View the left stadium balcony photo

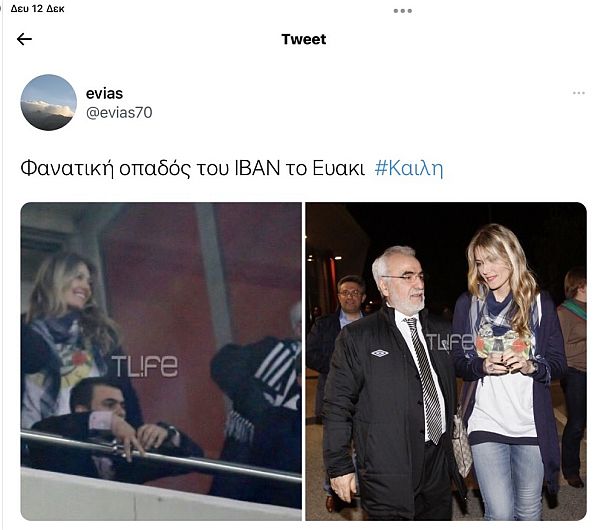pos(161,361)
